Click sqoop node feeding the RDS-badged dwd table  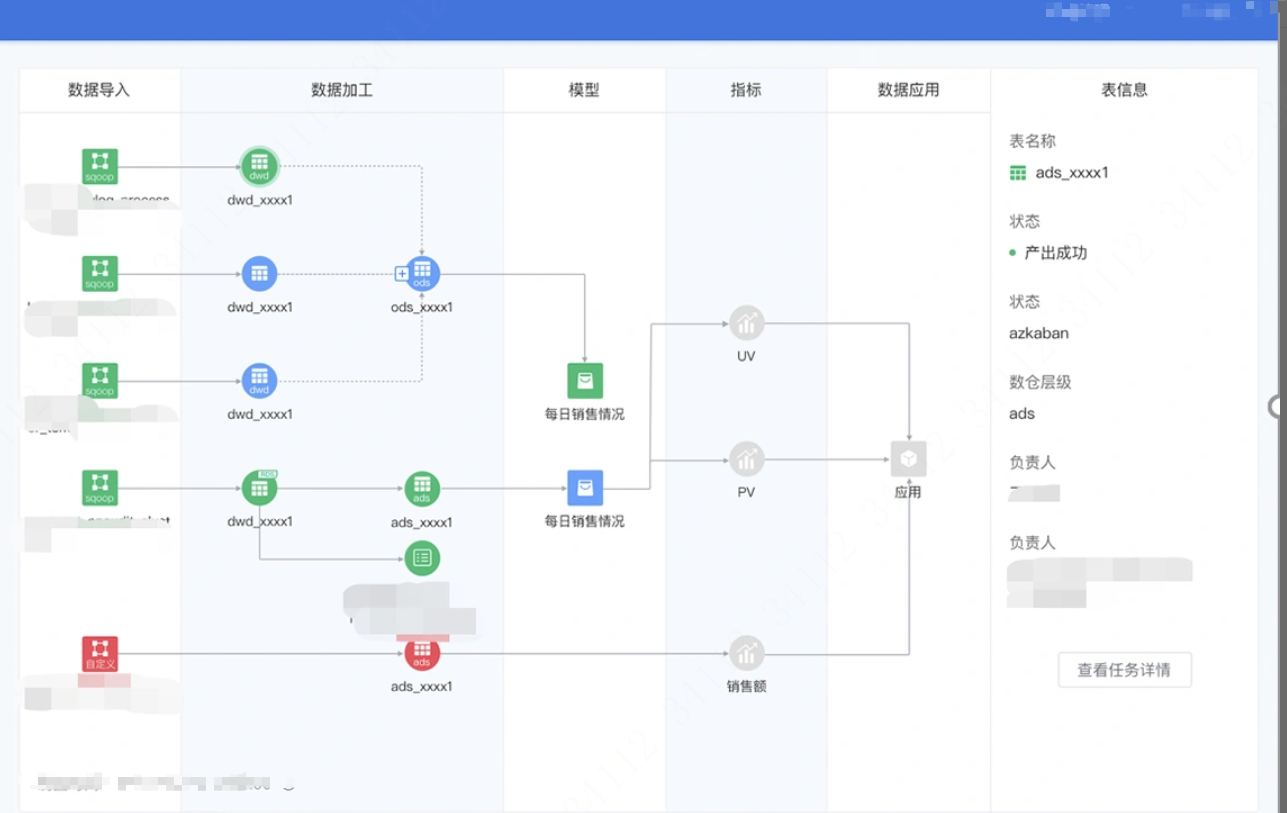point(100,488)
